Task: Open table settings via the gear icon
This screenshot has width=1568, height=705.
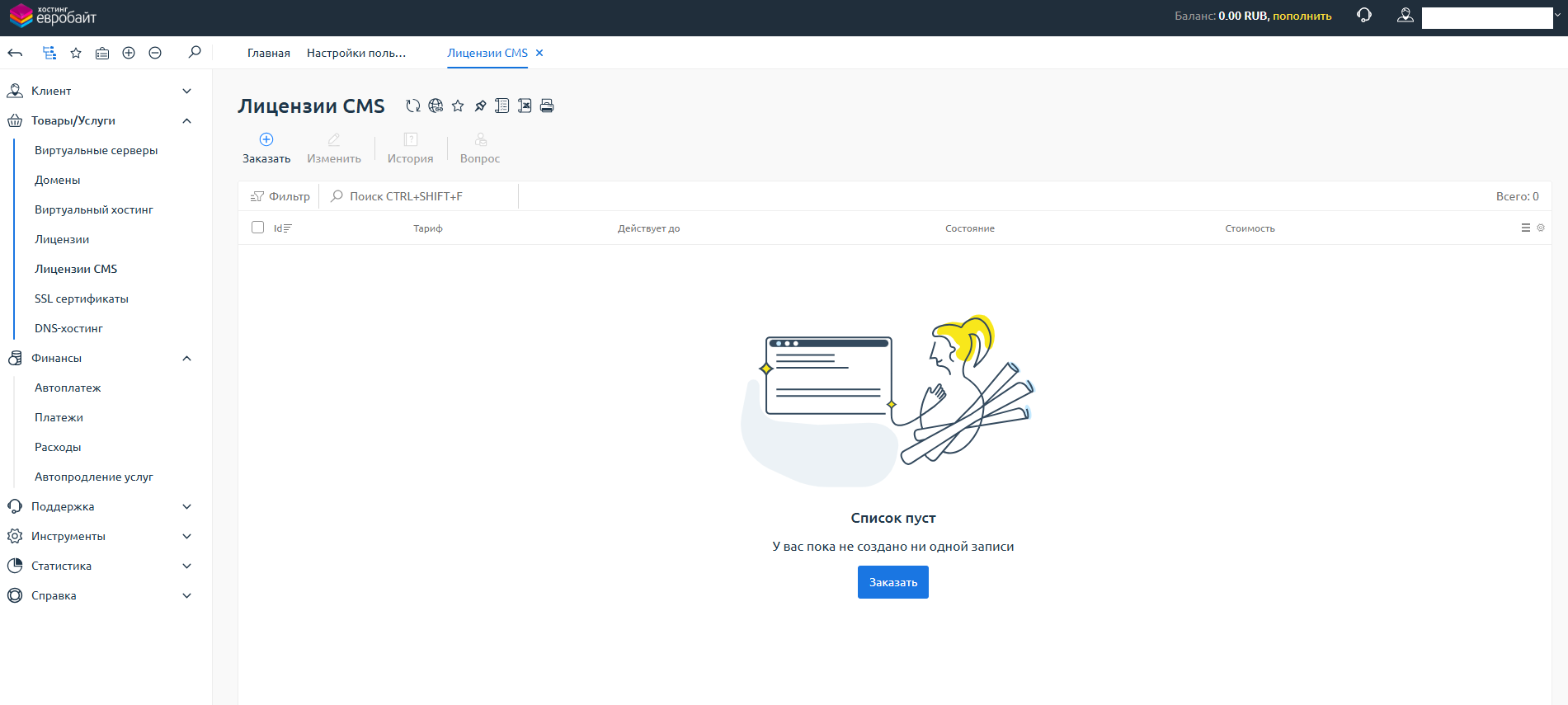Action: [x=1541, y=228]
